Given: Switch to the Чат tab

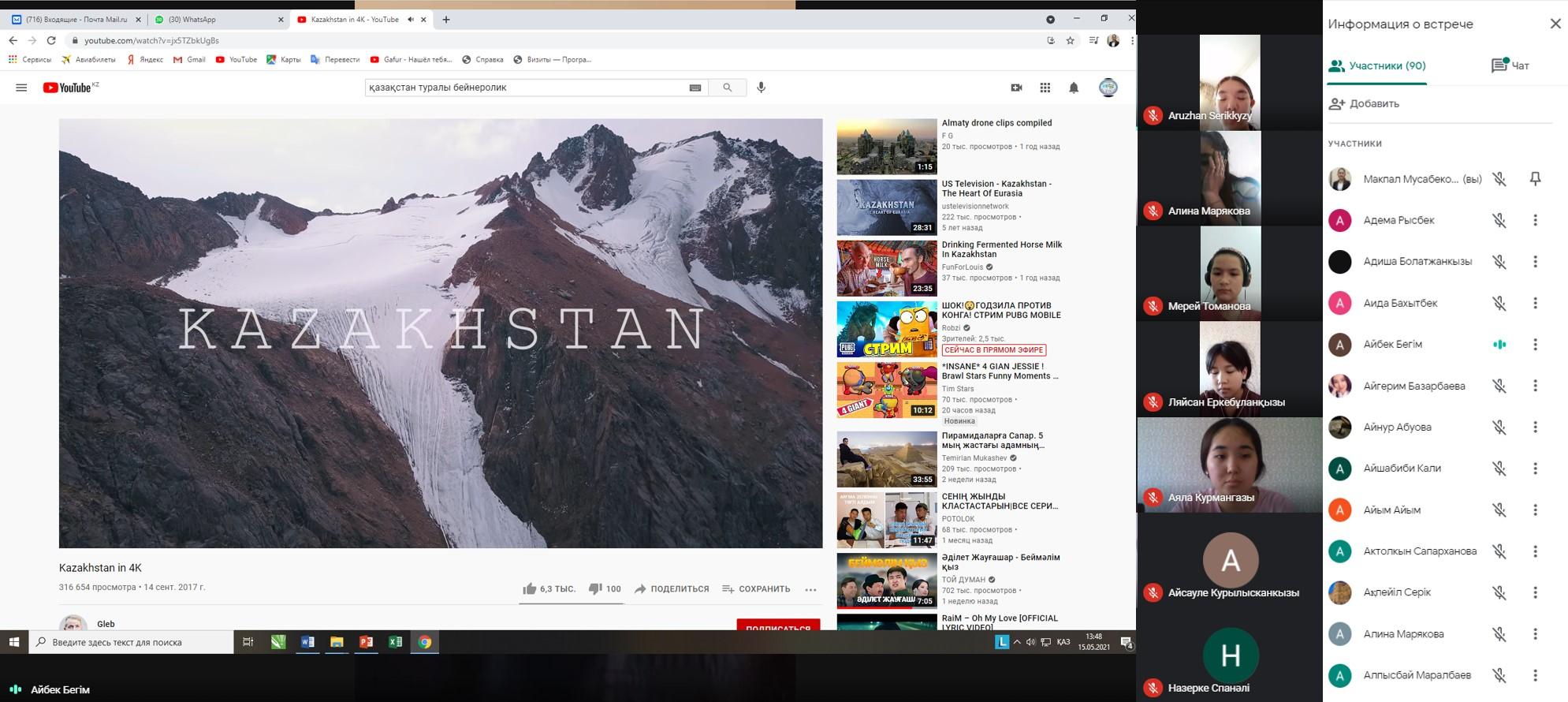Looking at the screenshot, I should click(x=1510, y=65).
